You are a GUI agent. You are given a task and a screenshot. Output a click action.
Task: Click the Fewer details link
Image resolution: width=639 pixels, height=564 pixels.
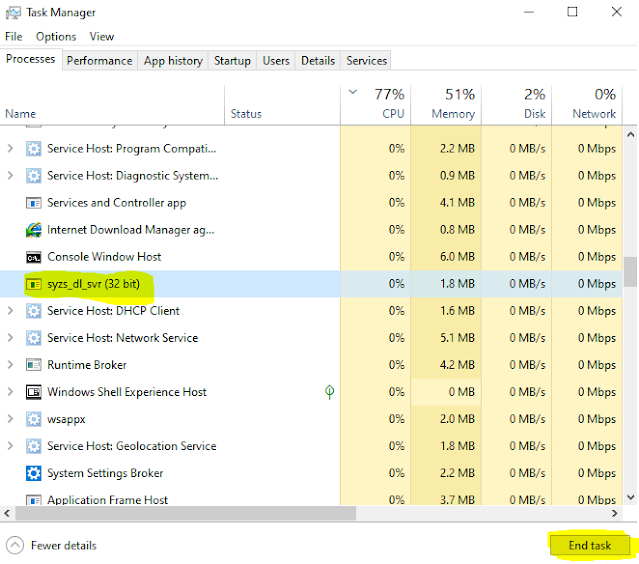click(64, 545)
